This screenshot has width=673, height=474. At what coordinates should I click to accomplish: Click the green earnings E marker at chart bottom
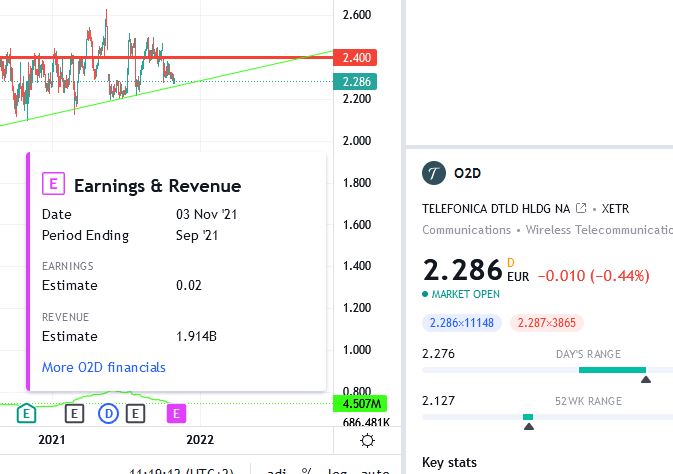click(26, 414)
